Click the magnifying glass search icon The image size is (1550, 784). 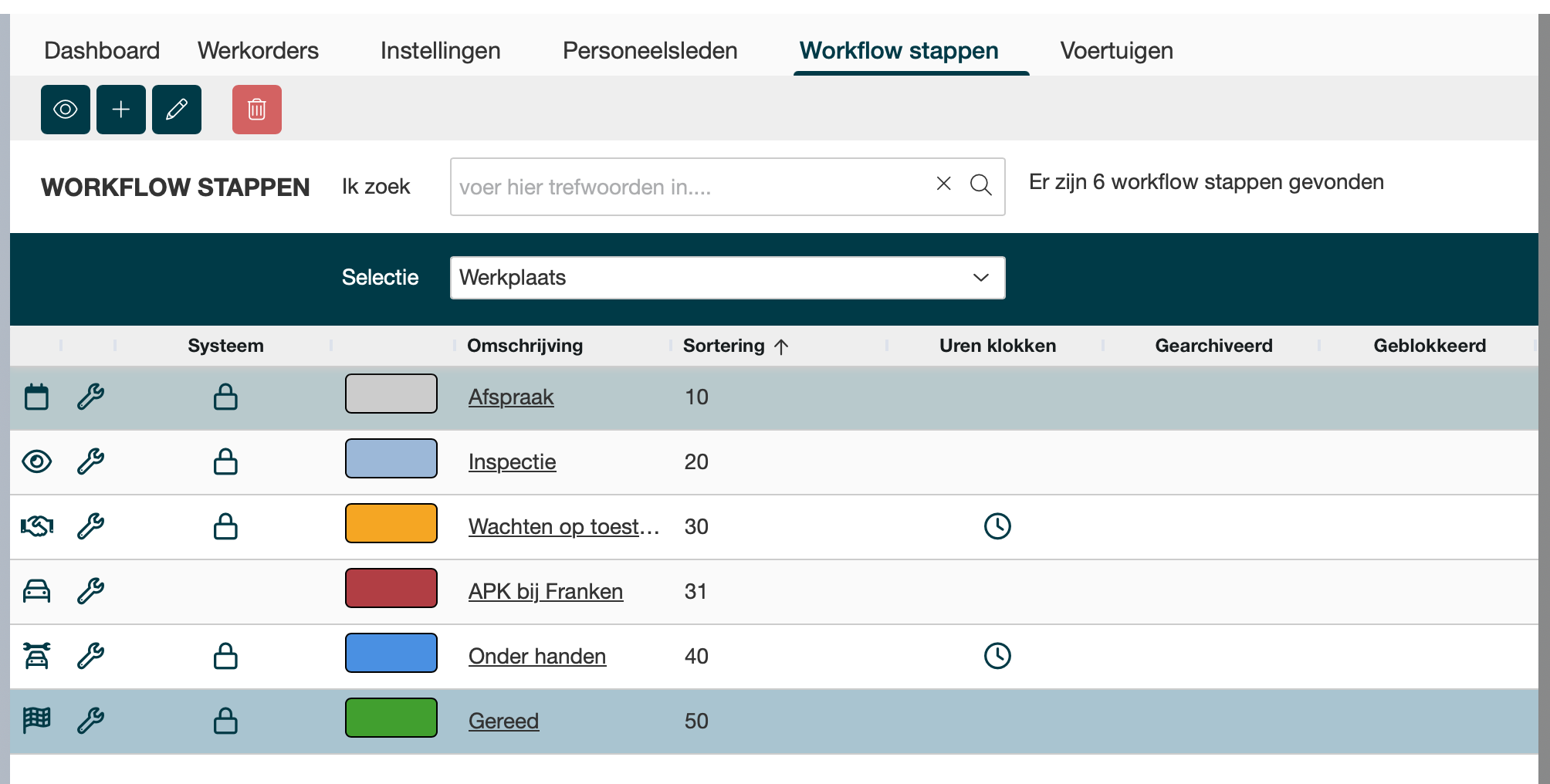pyautogui.click(x=980, y=185)
